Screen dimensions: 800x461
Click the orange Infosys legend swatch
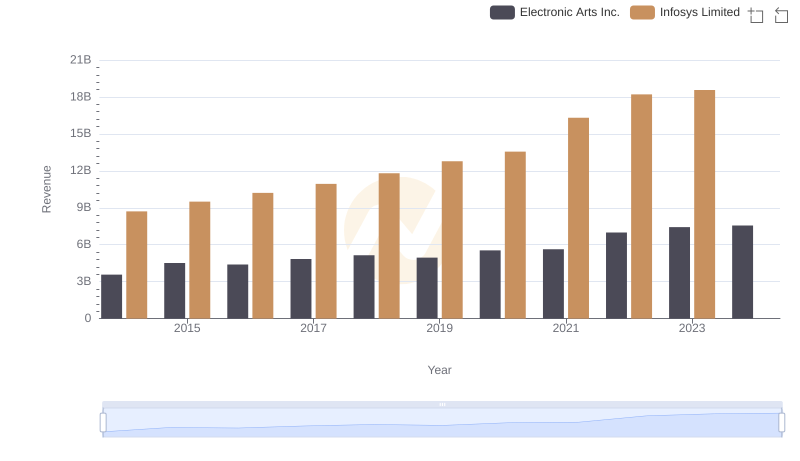(642, 12)
